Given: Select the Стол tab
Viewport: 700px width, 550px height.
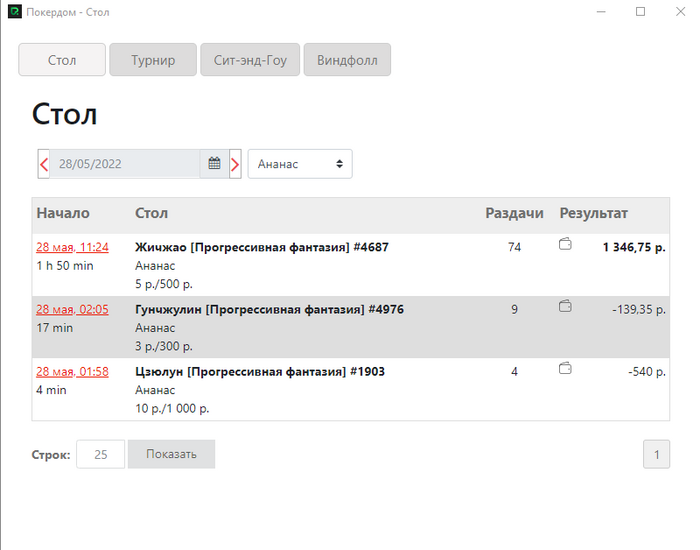Looking at the screenshot, I should pos(62,60).
